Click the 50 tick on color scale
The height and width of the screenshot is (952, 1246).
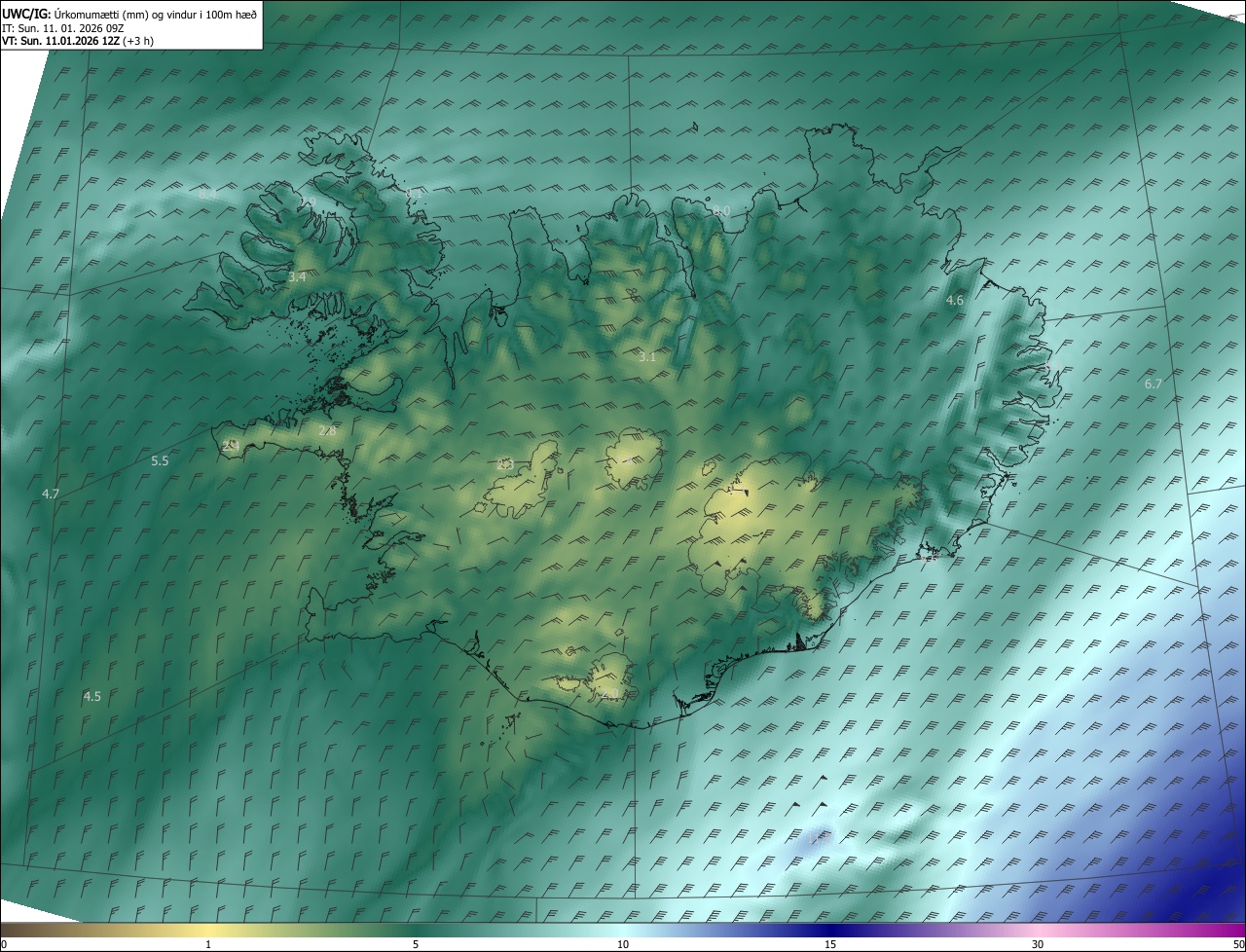click(1238, 944)
